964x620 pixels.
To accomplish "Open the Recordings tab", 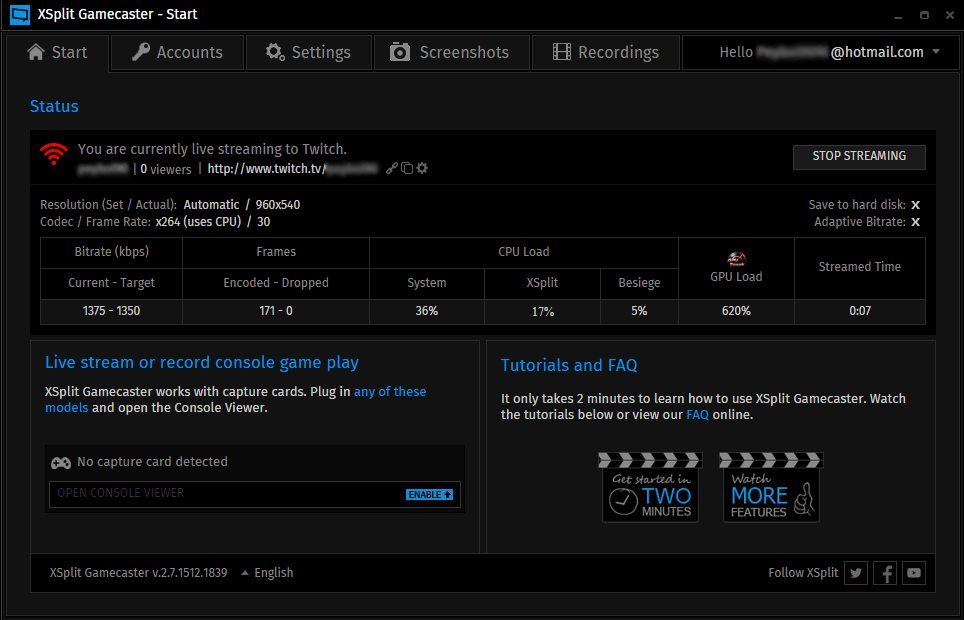I will click(606, 52).
